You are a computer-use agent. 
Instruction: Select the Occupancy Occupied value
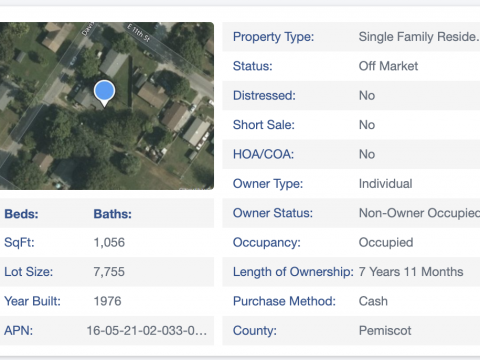386,242
